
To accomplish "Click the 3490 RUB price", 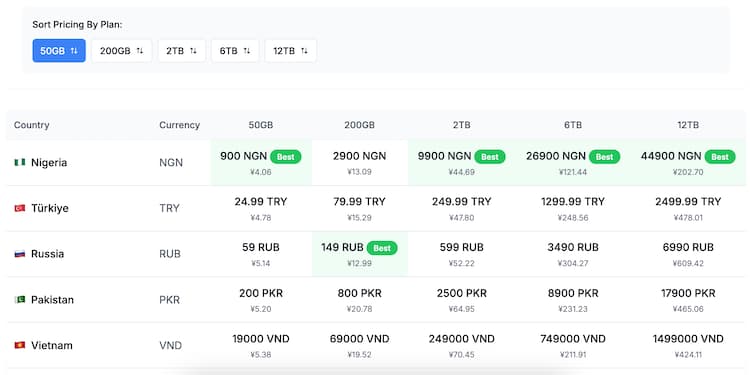I will click(573, 247).
